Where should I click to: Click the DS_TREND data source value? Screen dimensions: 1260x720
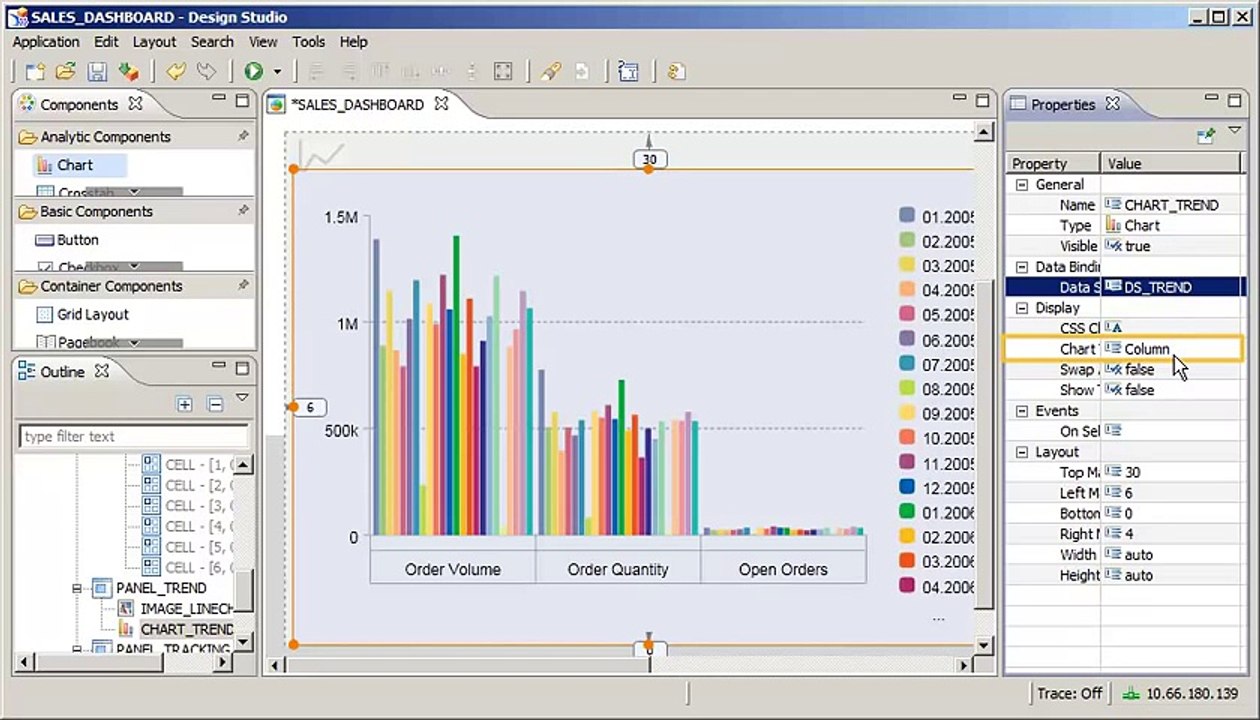[x=1157, y=287]
